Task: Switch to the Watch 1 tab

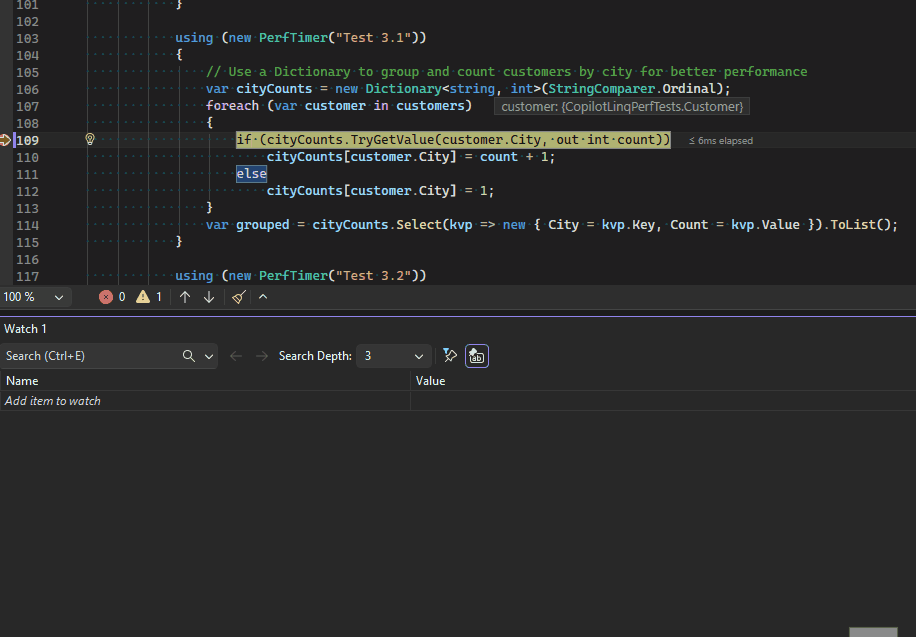Action: coord(25,328)
